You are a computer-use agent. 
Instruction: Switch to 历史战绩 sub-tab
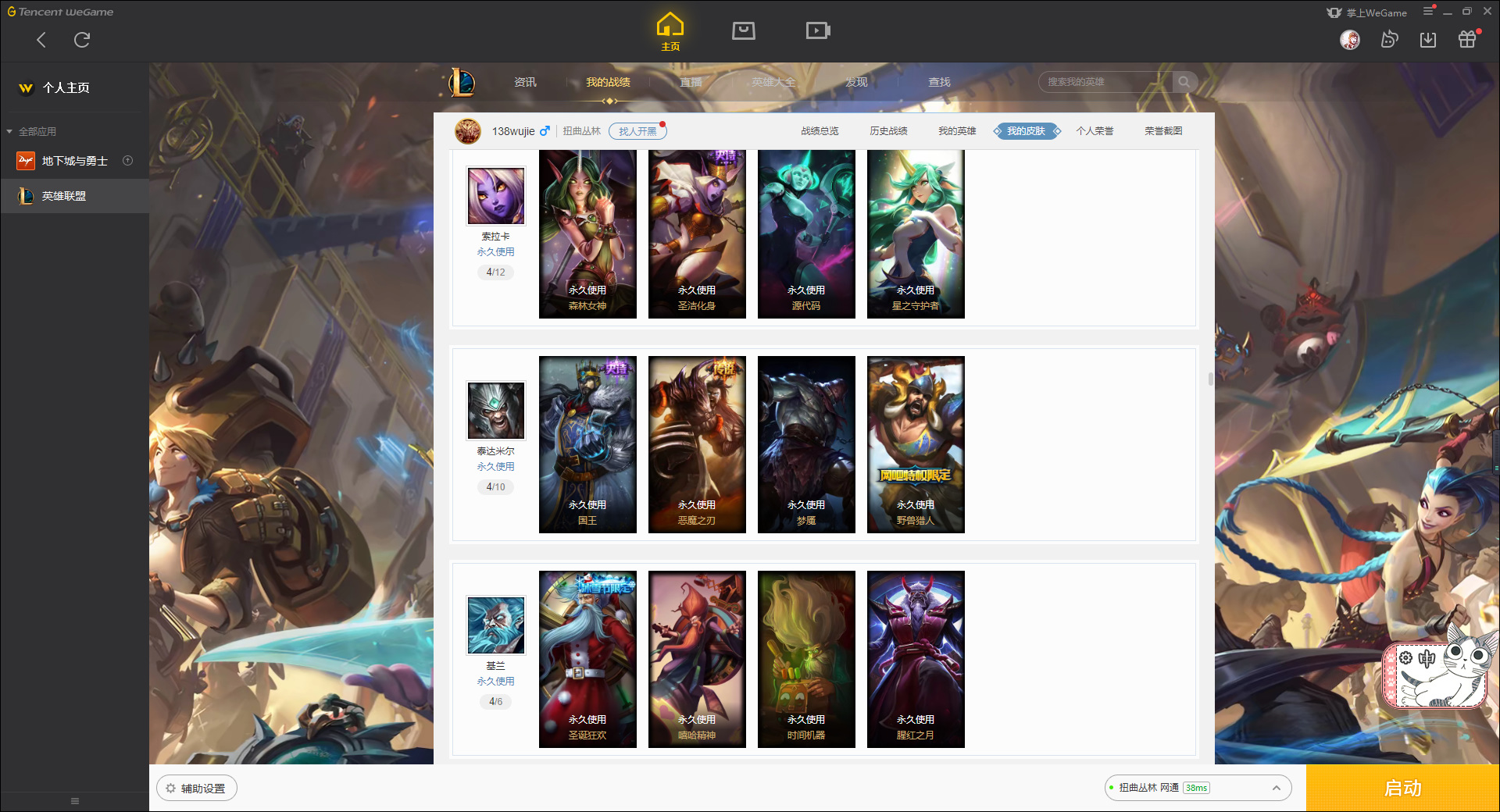click(888, 131)
